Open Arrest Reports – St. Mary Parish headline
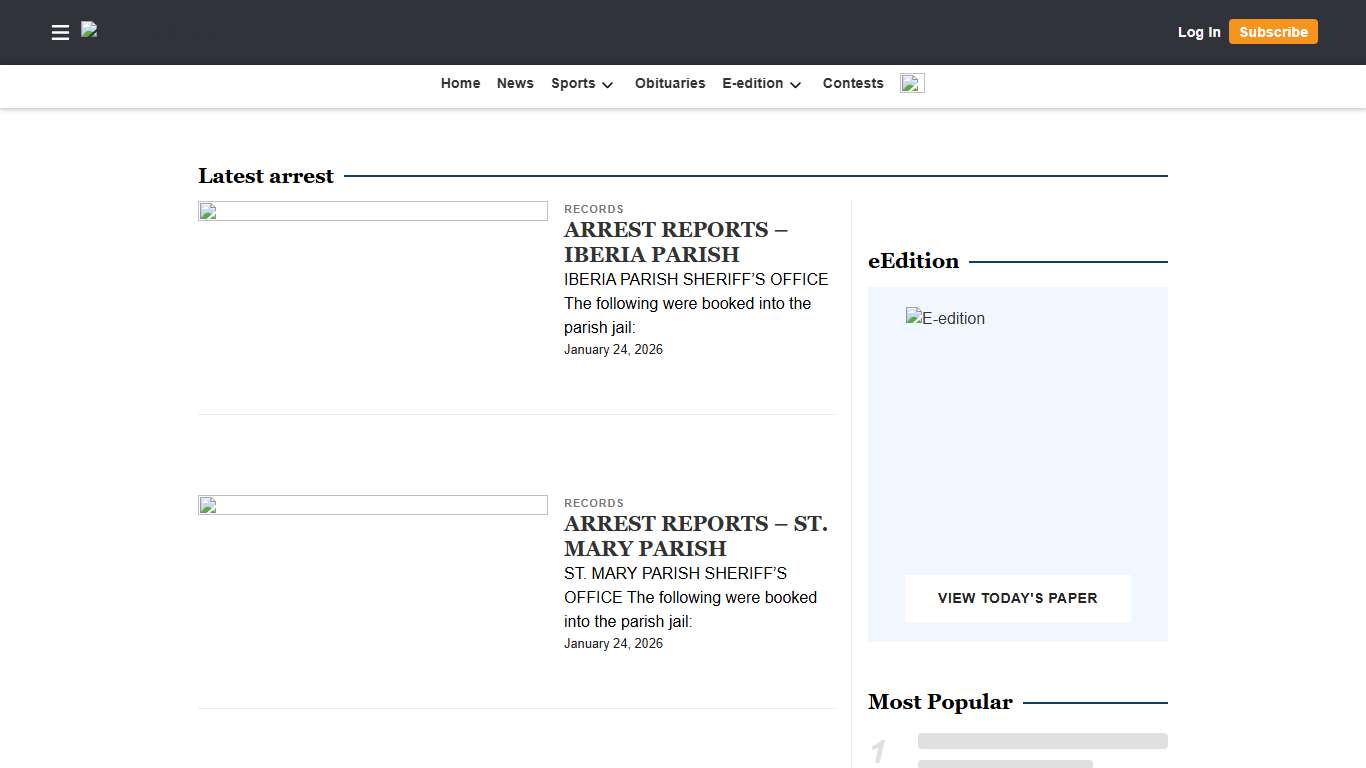The height and width of the screenshot is (768, 1366). pyautogui.click(x=695, y=536)
